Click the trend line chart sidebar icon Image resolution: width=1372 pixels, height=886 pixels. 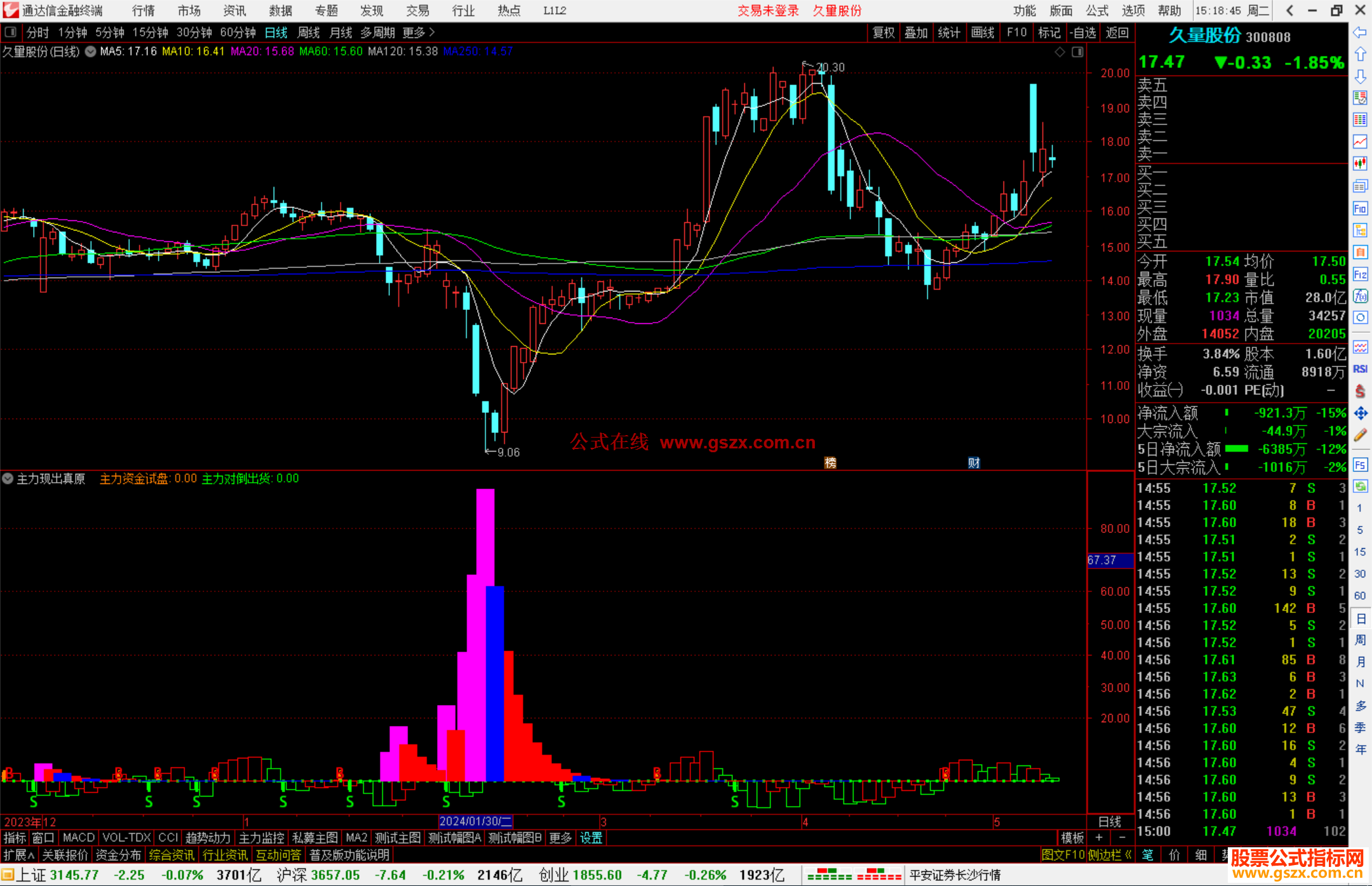(x=1360, y=142)
